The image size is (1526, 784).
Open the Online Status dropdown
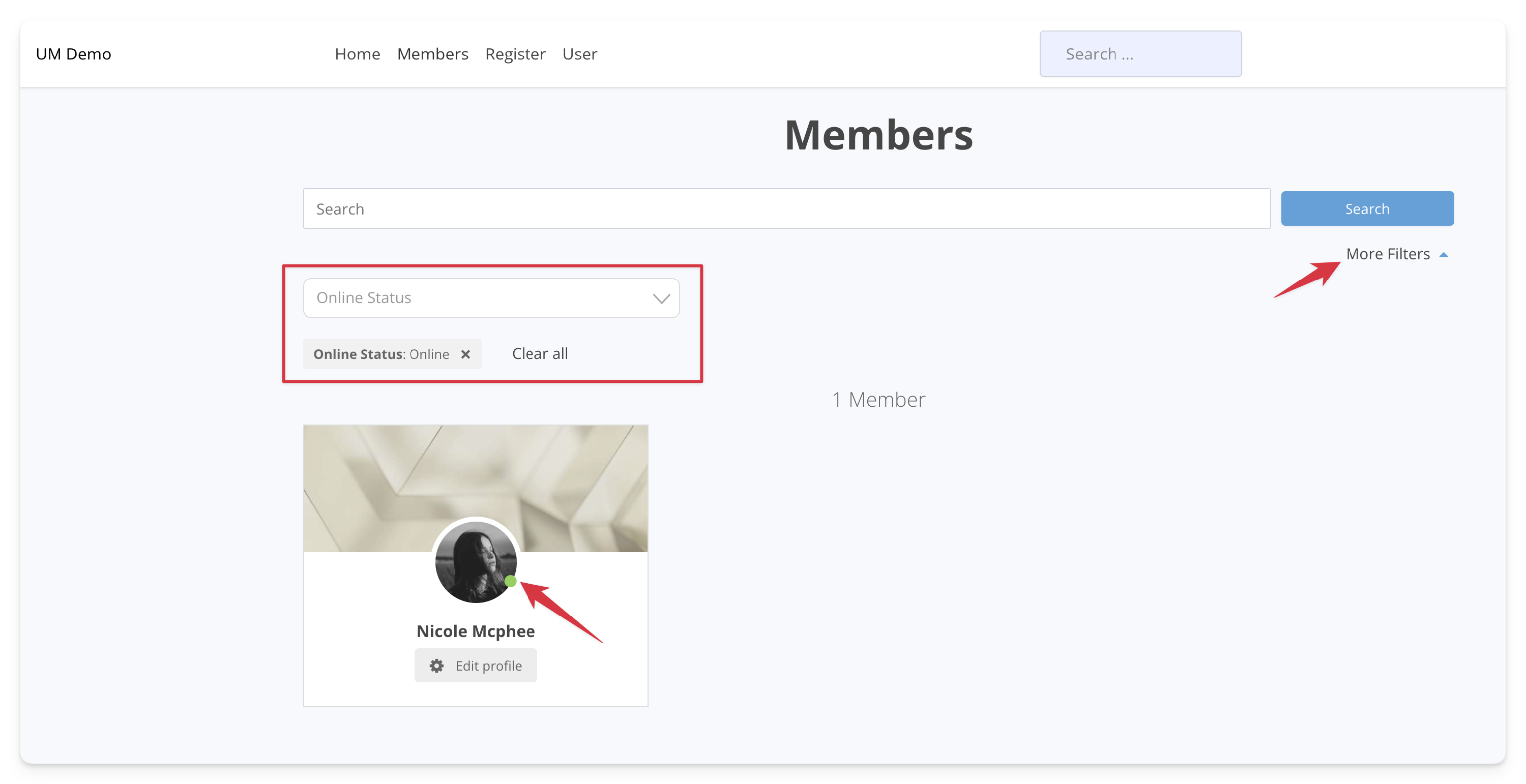[x=474, y=298]
